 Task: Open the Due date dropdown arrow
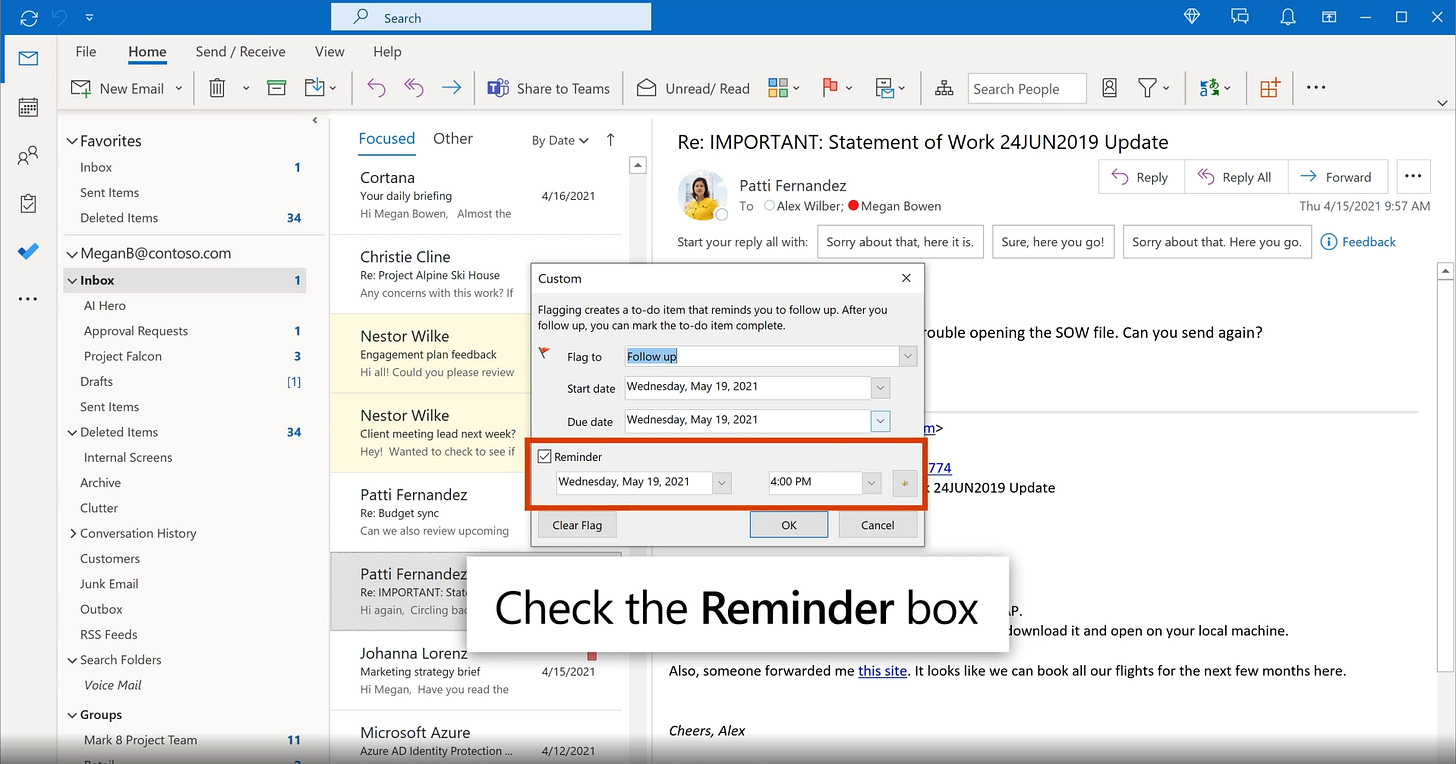coord(880,421)
